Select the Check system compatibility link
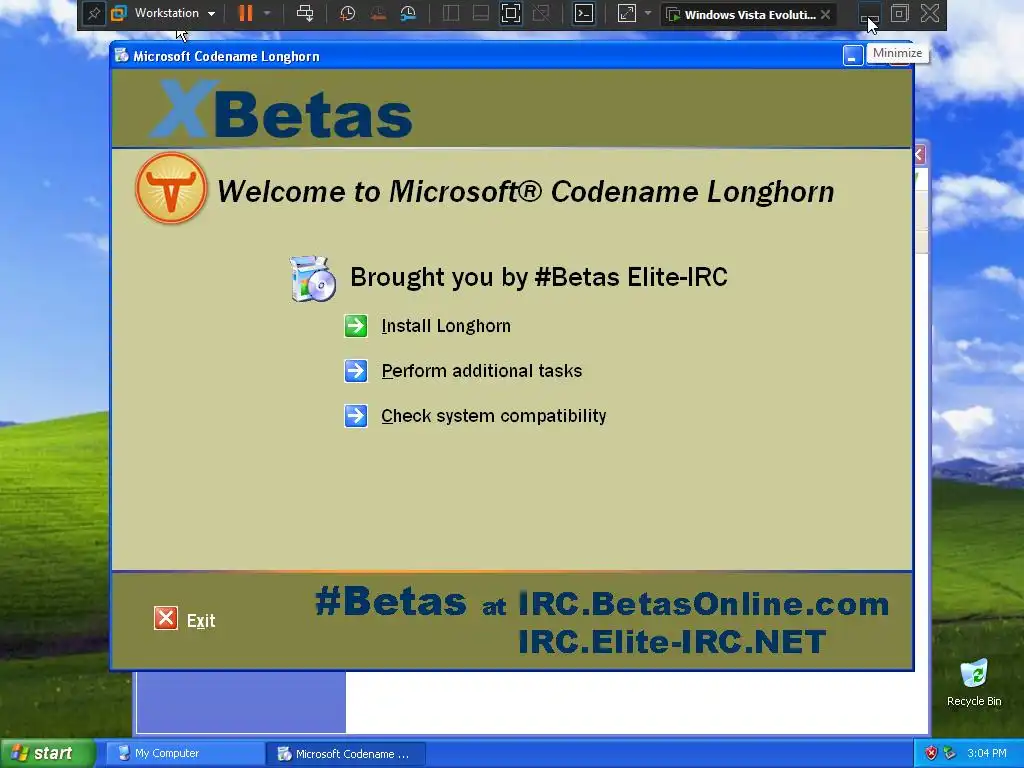 [x=494, y=416]
